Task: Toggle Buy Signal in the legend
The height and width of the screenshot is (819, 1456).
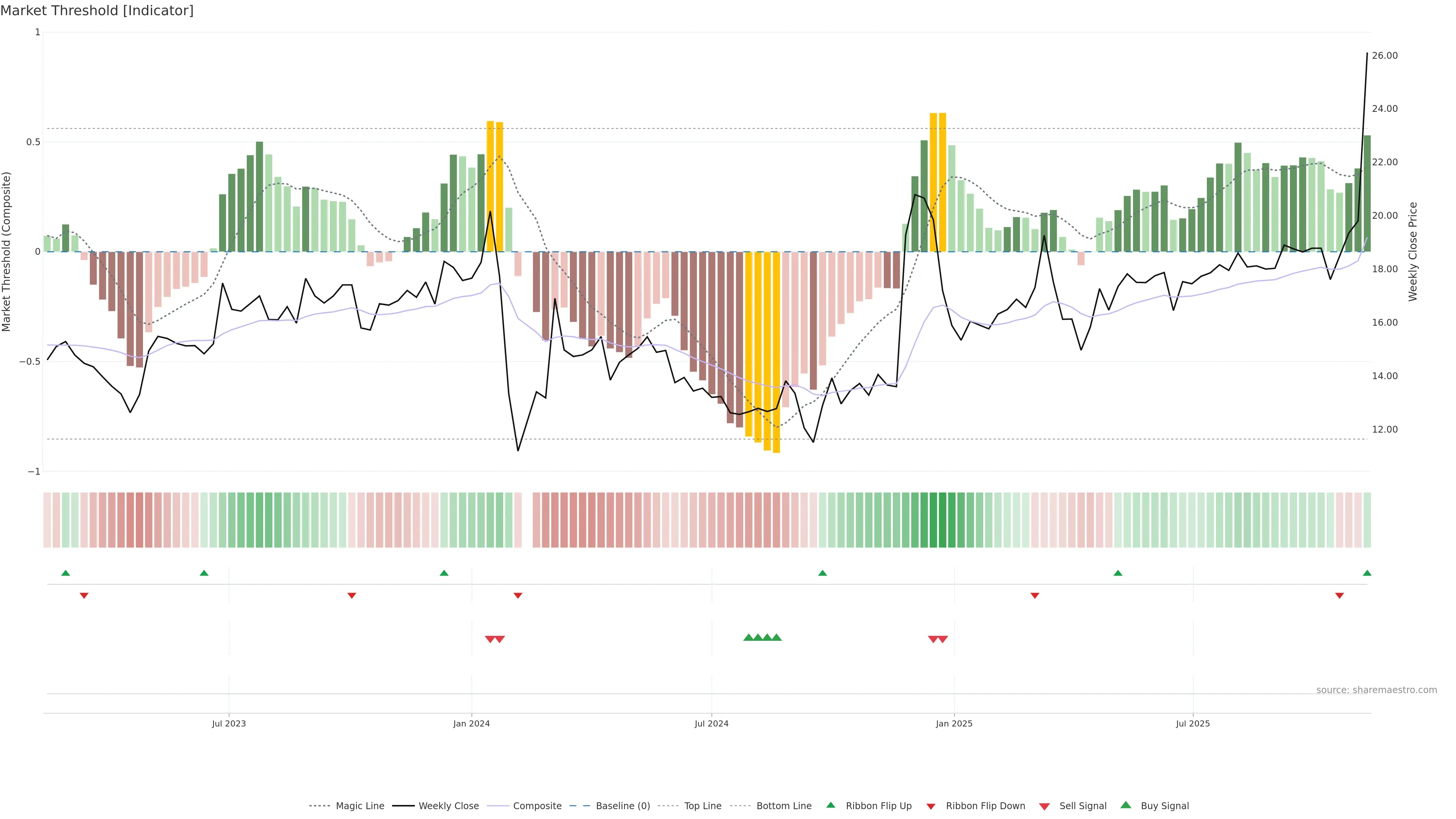Action: (1164, 806)
